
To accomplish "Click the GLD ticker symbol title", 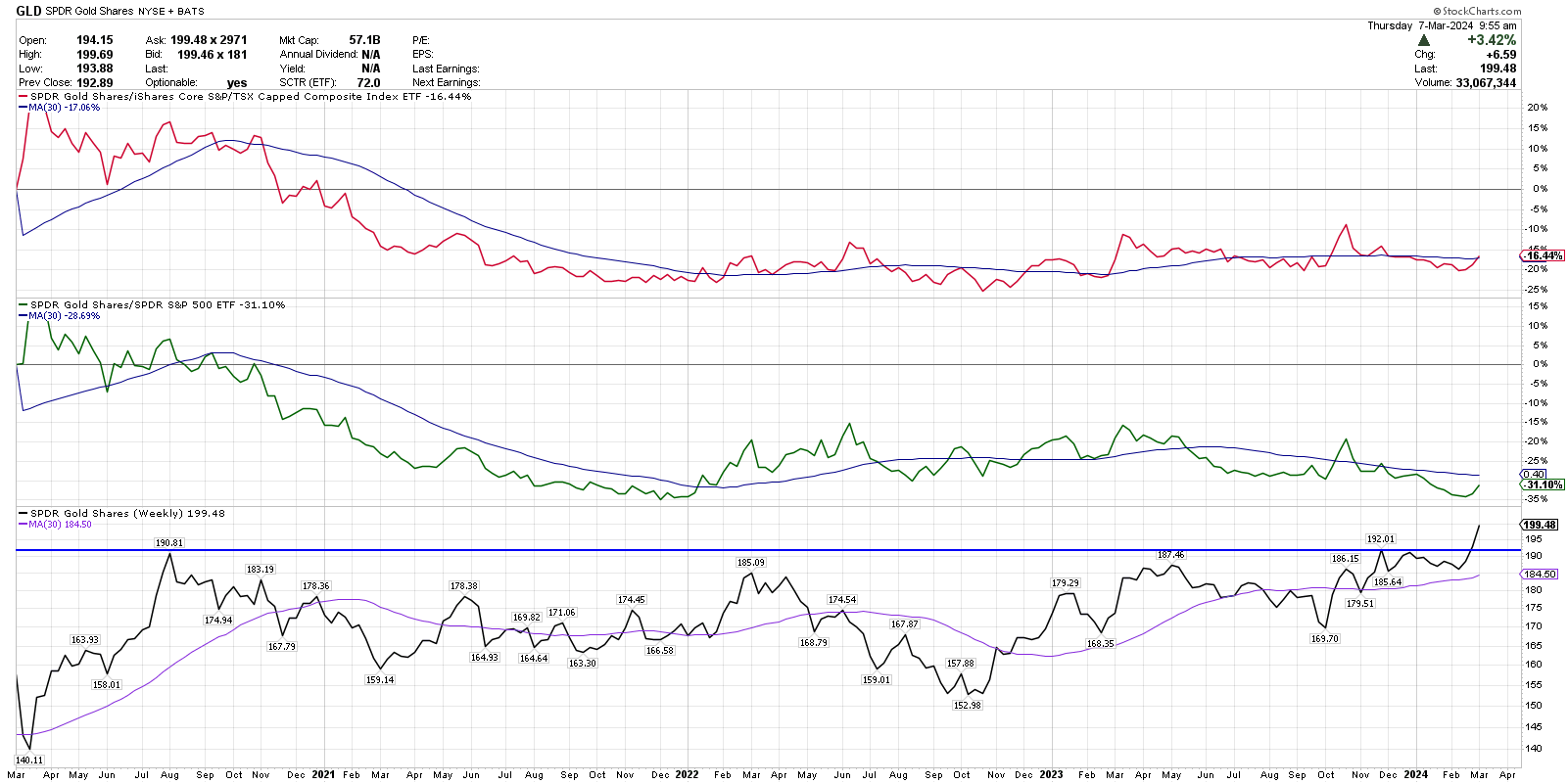I will tap(28, 11).
